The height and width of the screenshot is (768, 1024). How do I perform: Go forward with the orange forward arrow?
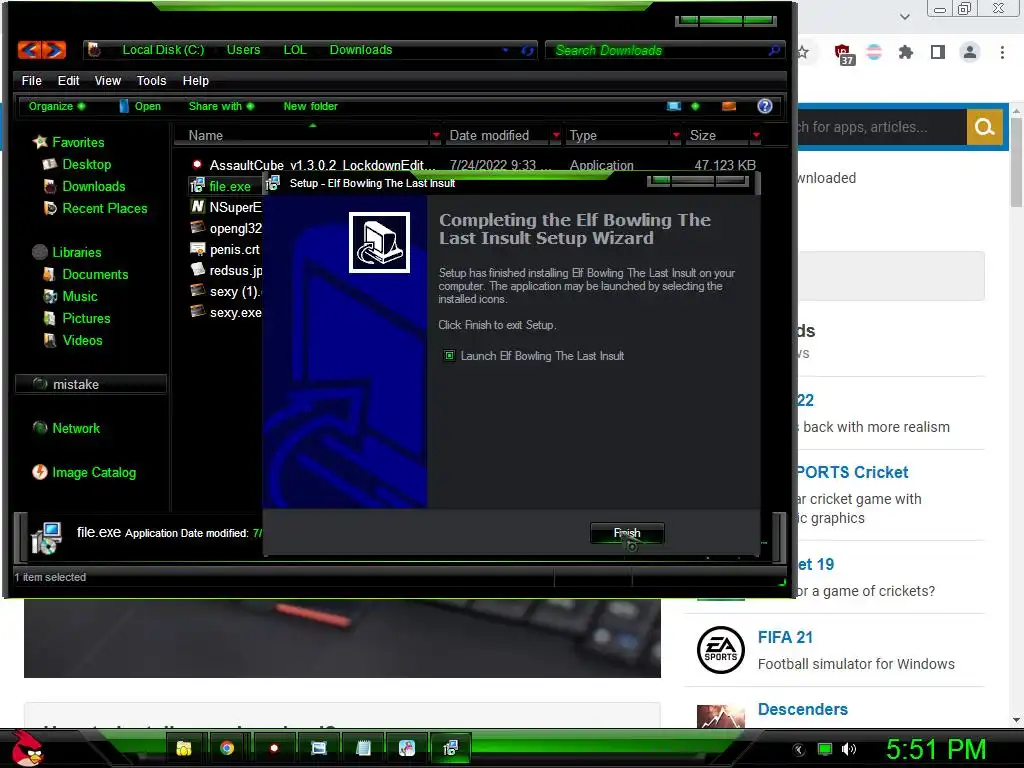click(54, 50)
